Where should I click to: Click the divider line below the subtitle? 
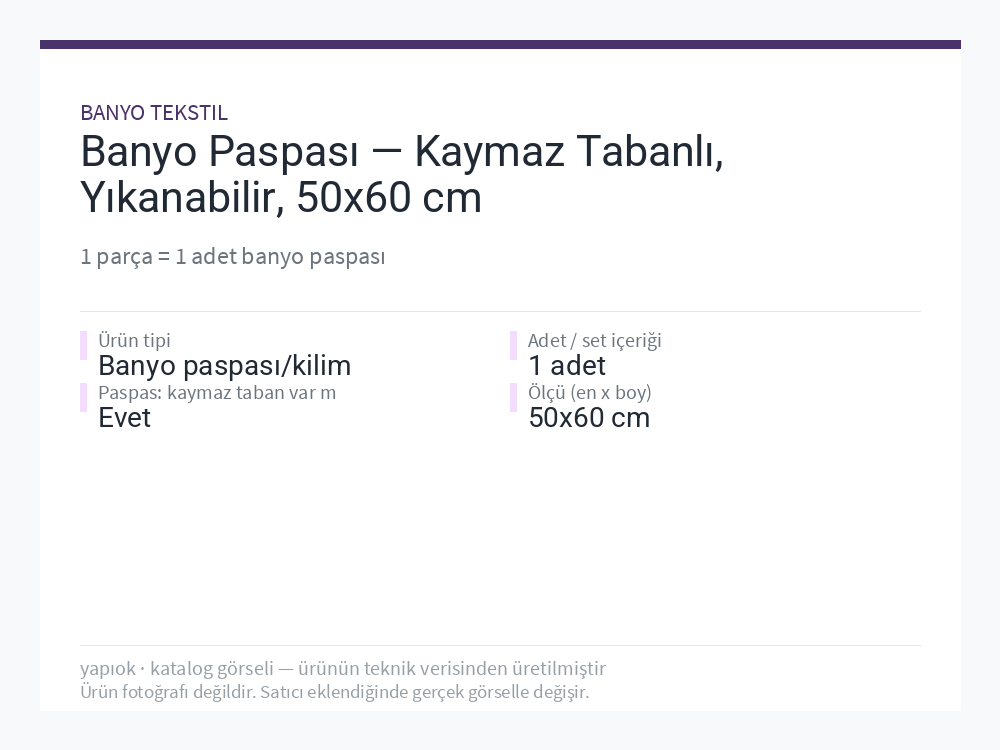pos(500,311)
